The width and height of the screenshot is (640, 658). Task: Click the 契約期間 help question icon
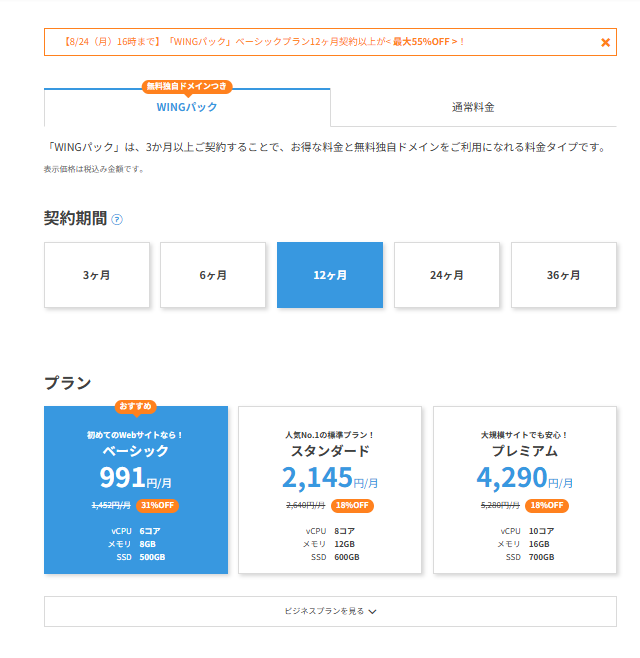tap(117, 219)
